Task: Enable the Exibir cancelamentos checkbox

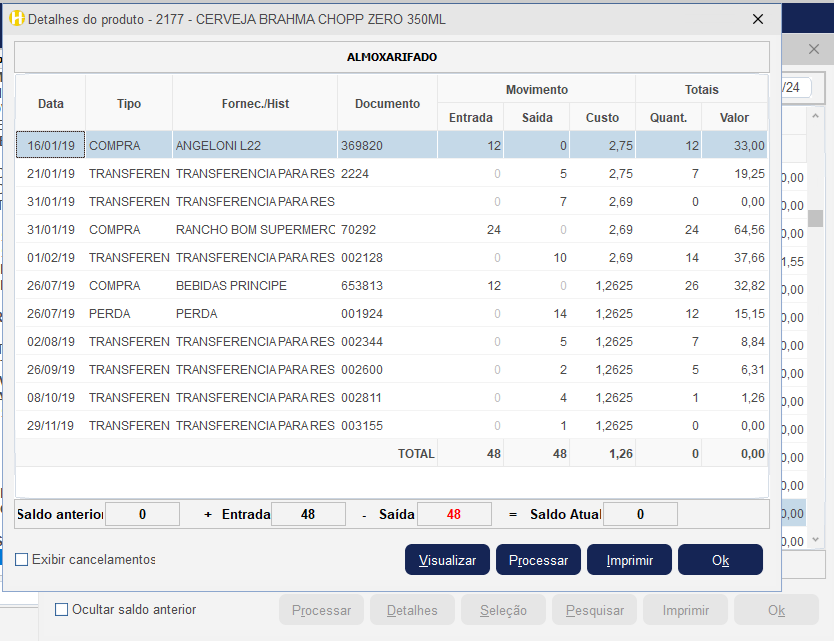Action: pyautogui.click(x=22, y=560)
